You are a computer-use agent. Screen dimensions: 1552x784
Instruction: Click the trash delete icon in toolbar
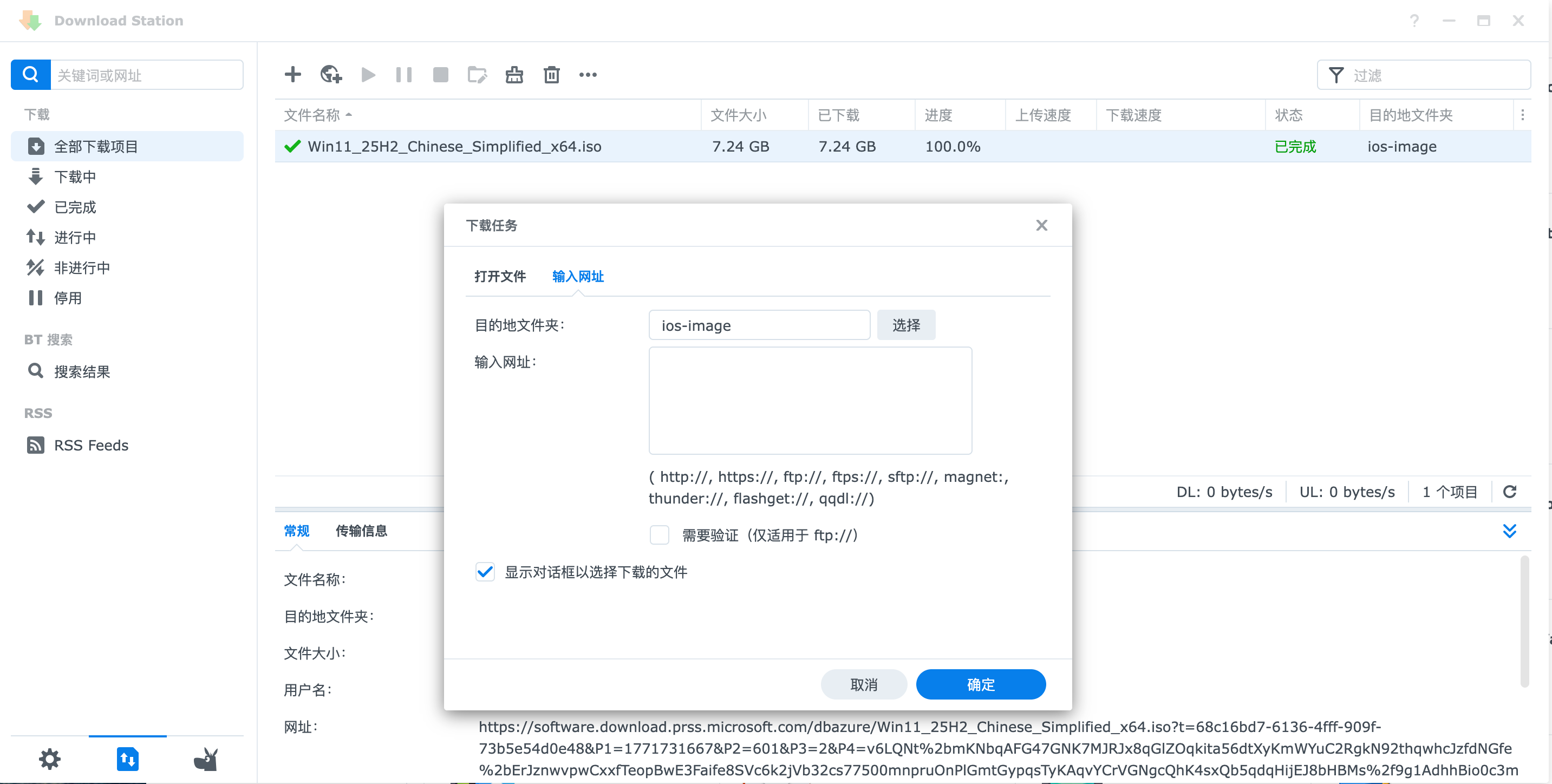(551, 75)
